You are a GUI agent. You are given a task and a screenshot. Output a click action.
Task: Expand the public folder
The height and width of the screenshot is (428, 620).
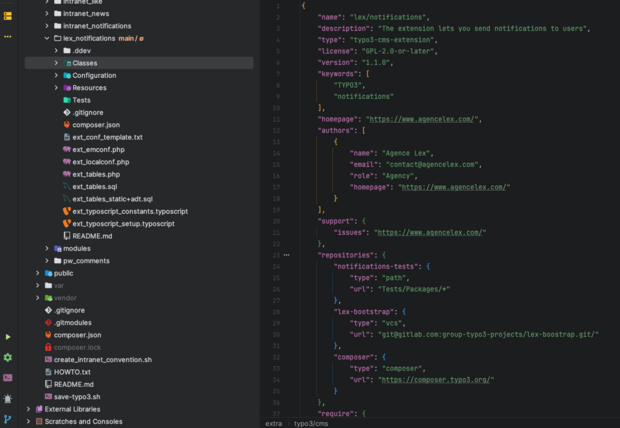point(38,273)
